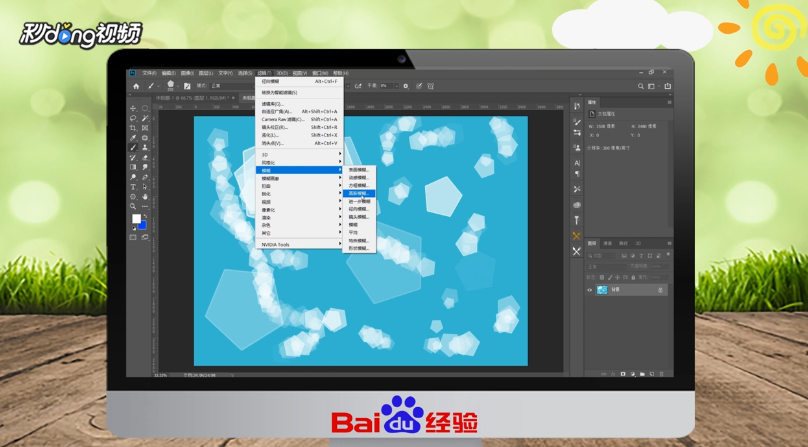
Task: Select the Crop tool
Action: tap(133, 128)
